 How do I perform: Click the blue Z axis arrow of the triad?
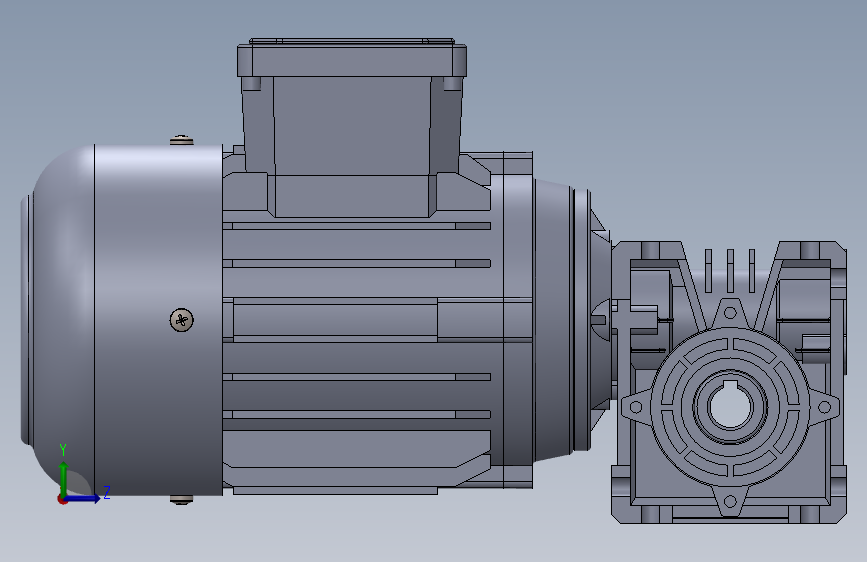pos(83,498)
